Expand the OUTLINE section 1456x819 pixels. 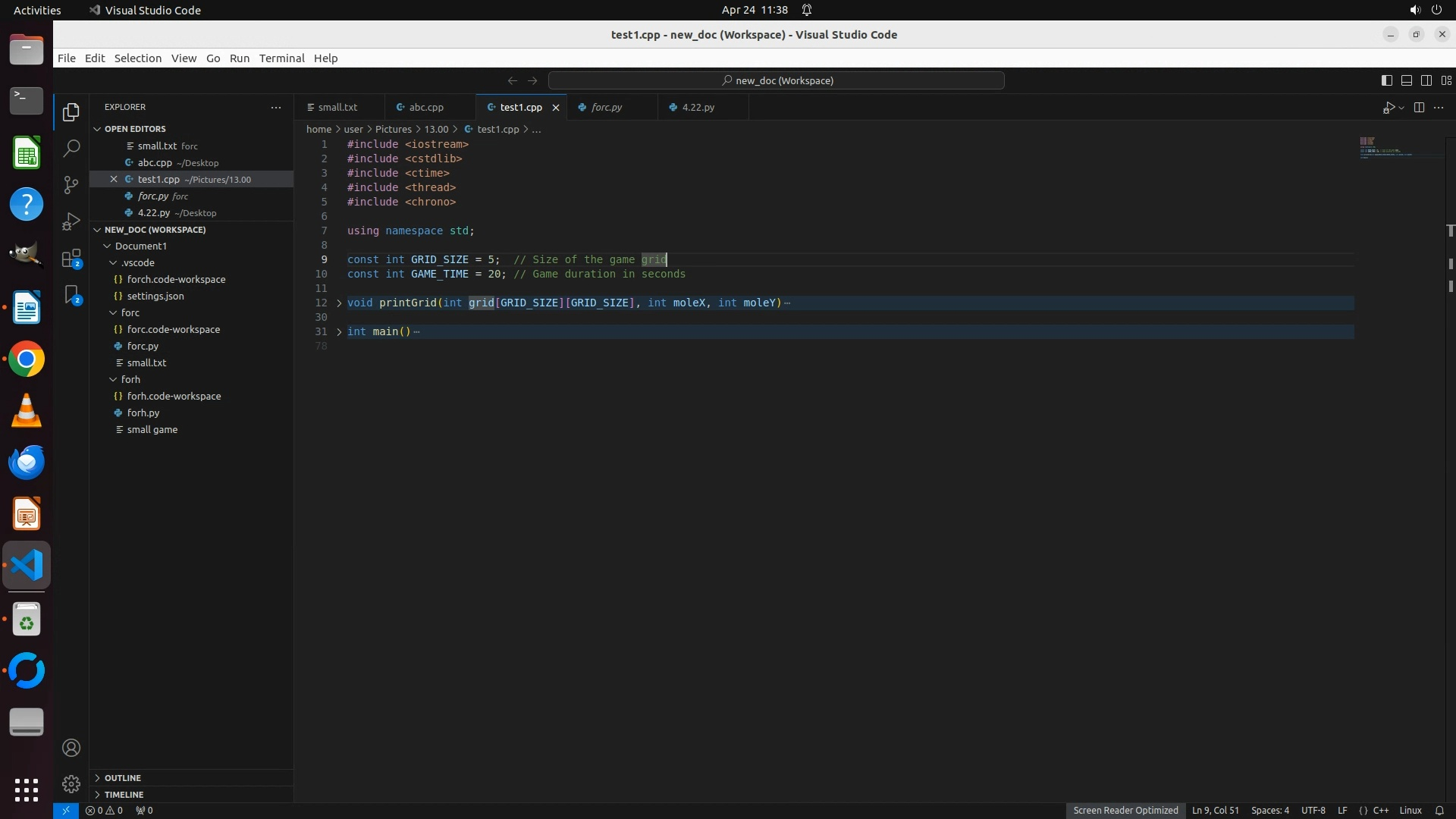123,777
